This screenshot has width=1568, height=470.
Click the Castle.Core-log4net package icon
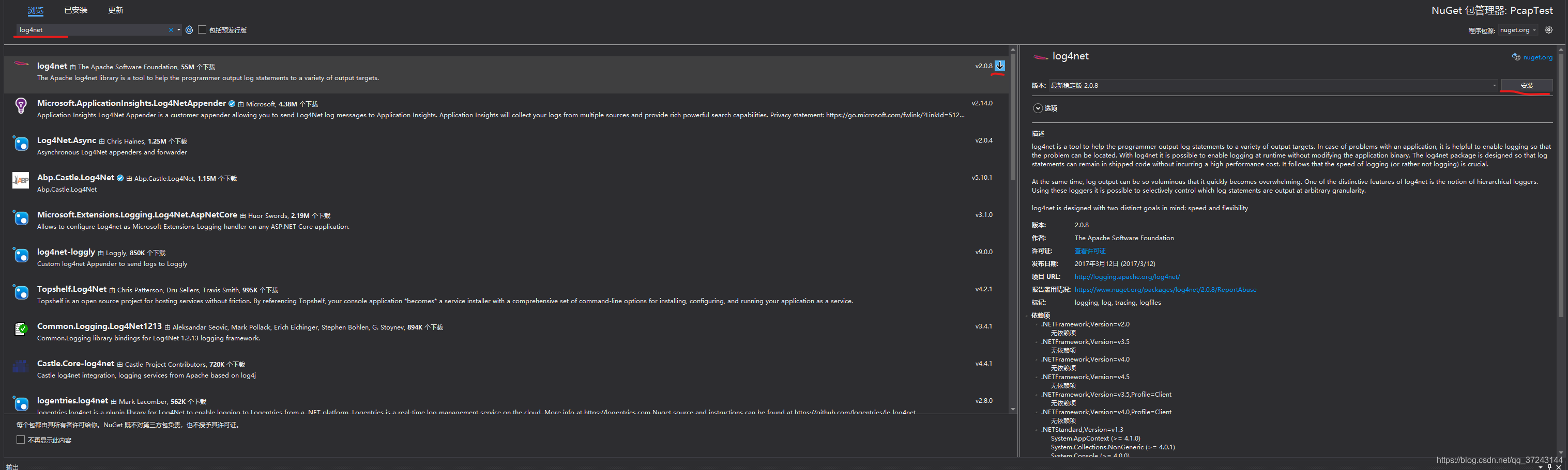[21, 366]
